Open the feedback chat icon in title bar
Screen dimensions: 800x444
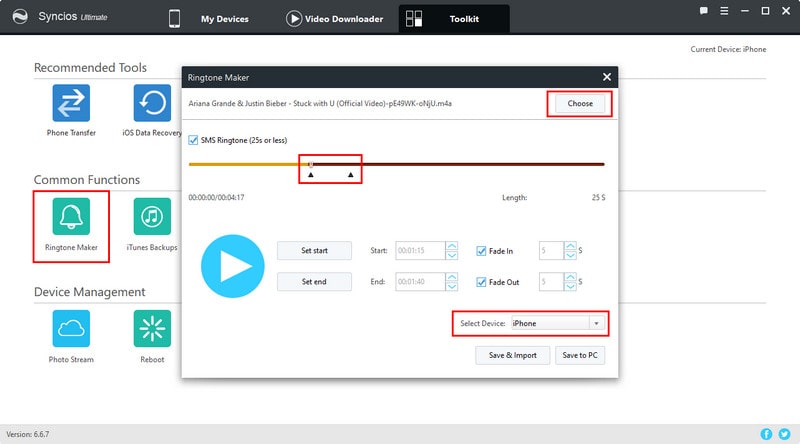tap(704, 11)
